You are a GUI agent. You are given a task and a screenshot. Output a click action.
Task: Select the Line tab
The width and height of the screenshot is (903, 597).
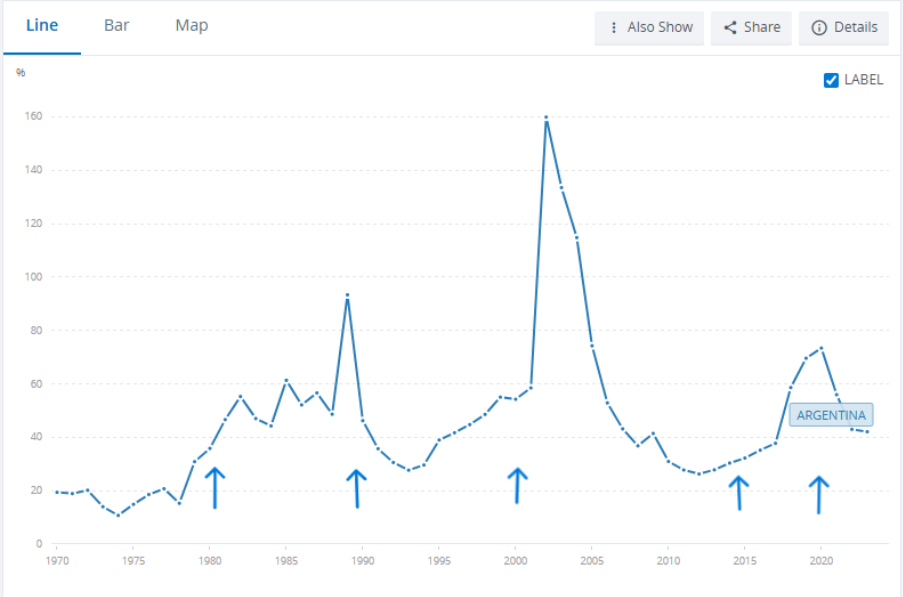pos(42,26)
